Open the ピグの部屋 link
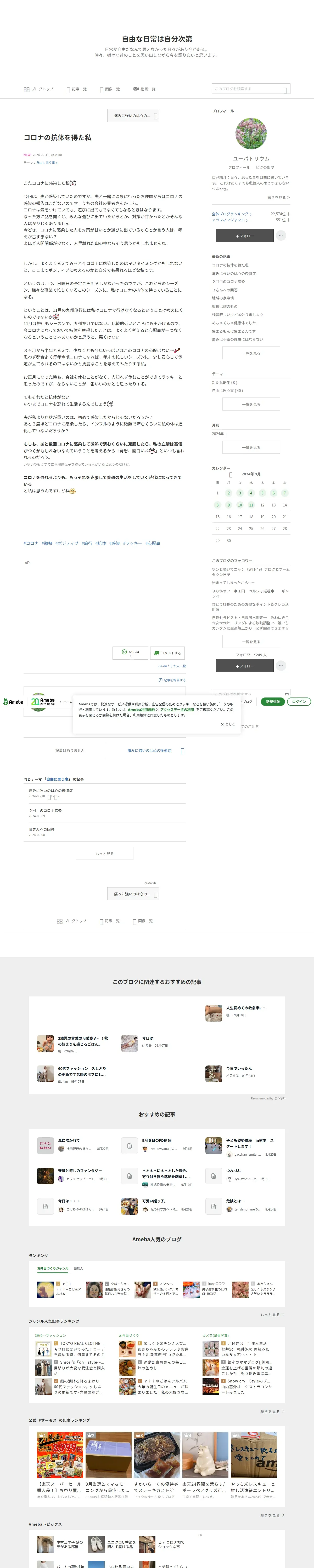This screenshot has height=1568, width=314. point(265,168)
